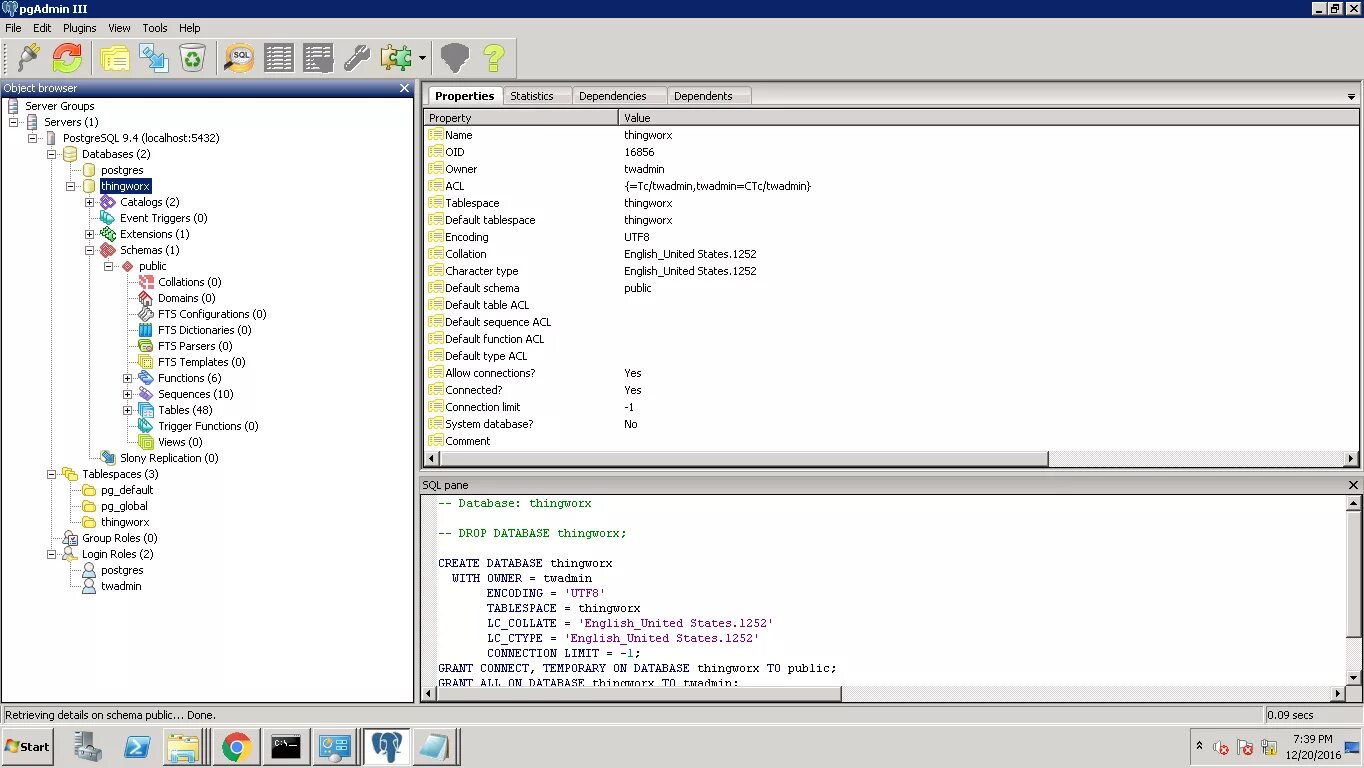Expand the Extensions (1) node
This screenshot has width=1364, height=768.
point(90,234)
